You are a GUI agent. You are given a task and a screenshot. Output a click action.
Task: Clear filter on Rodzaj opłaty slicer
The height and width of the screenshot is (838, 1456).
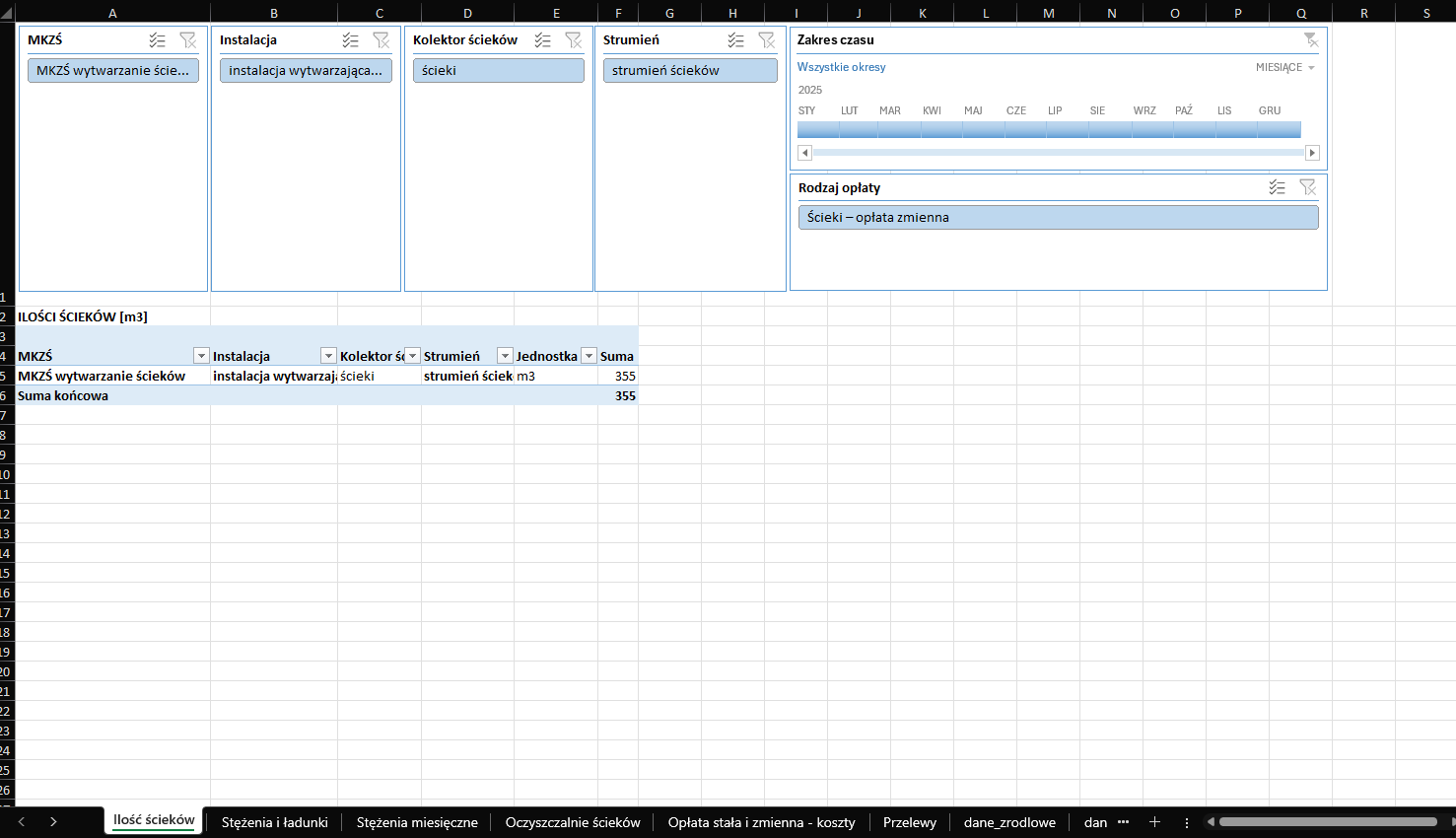pyautogui.click(x=1307, y=187)
